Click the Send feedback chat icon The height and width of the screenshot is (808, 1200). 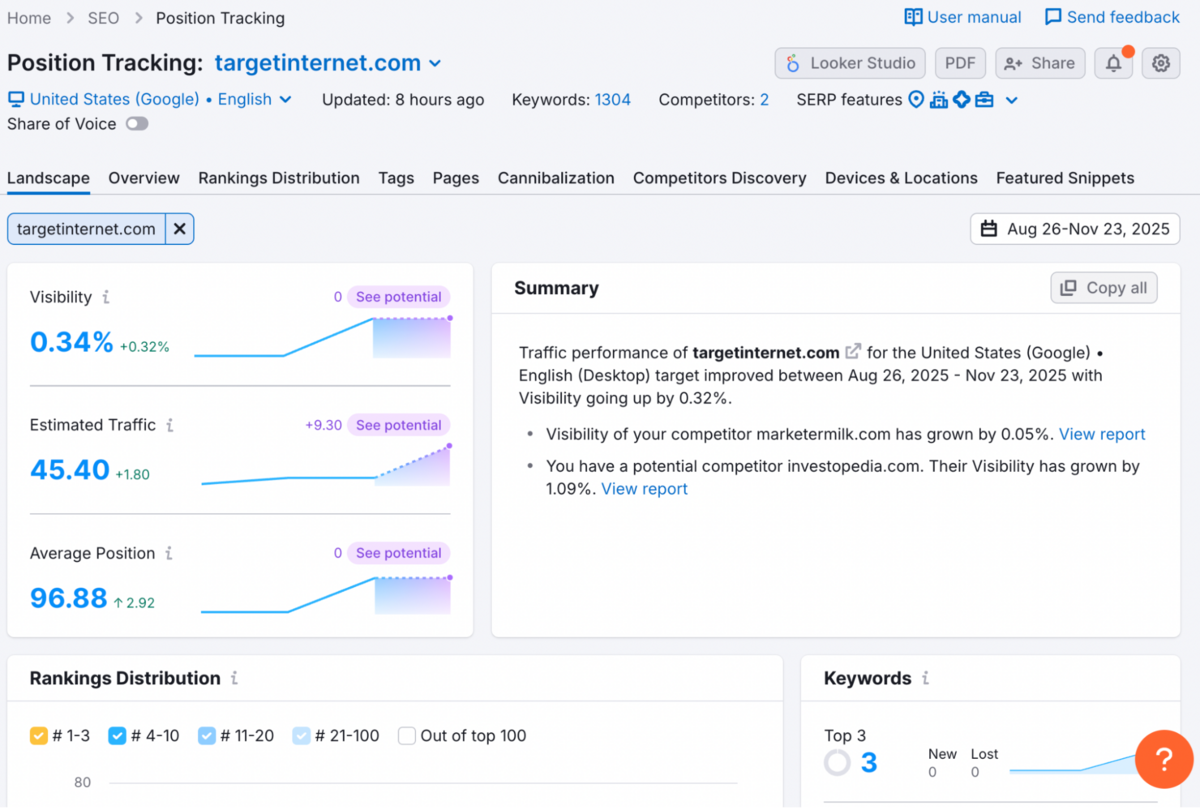coord(1053,17)
